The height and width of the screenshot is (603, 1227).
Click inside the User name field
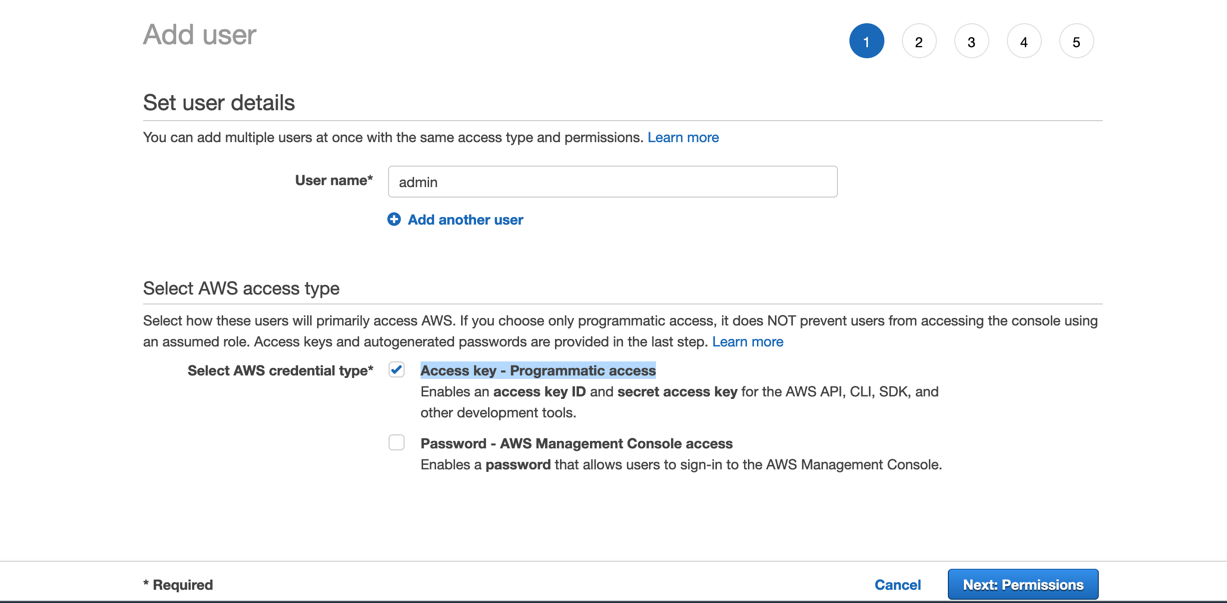point(612,181)
